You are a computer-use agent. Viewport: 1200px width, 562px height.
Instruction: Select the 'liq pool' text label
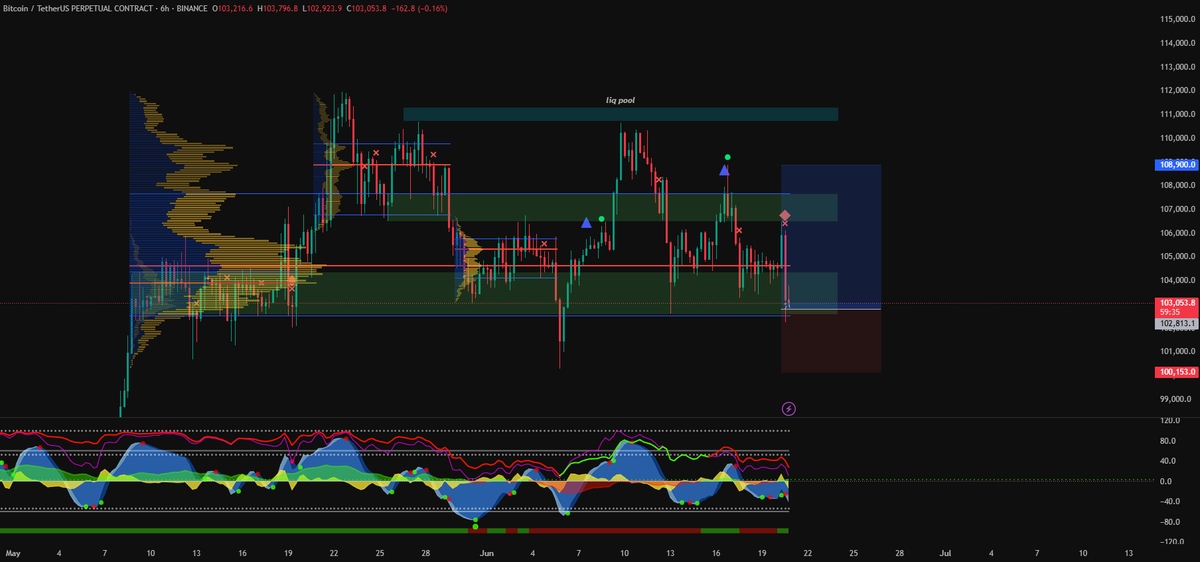tap(620, 101)
